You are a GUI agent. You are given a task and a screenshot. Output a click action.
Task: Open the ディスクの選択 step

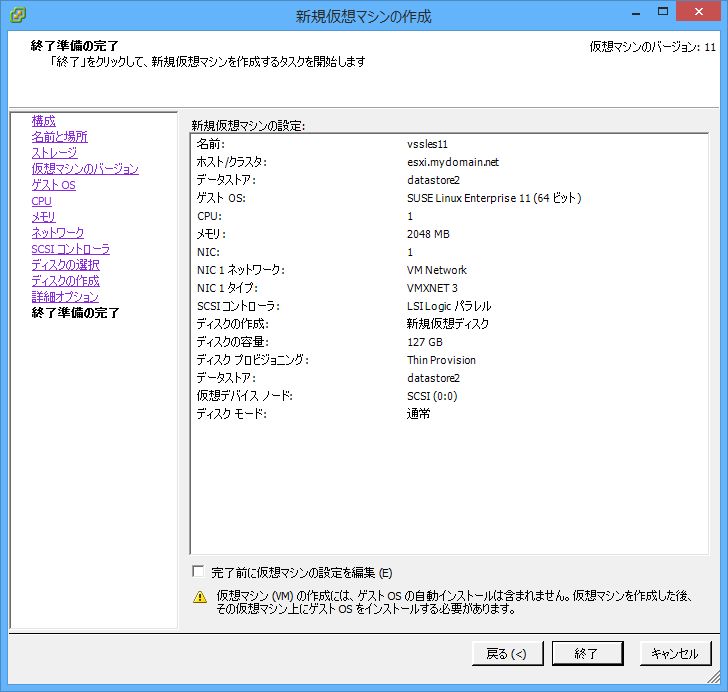pyautogui.click(x=65, y=265)
